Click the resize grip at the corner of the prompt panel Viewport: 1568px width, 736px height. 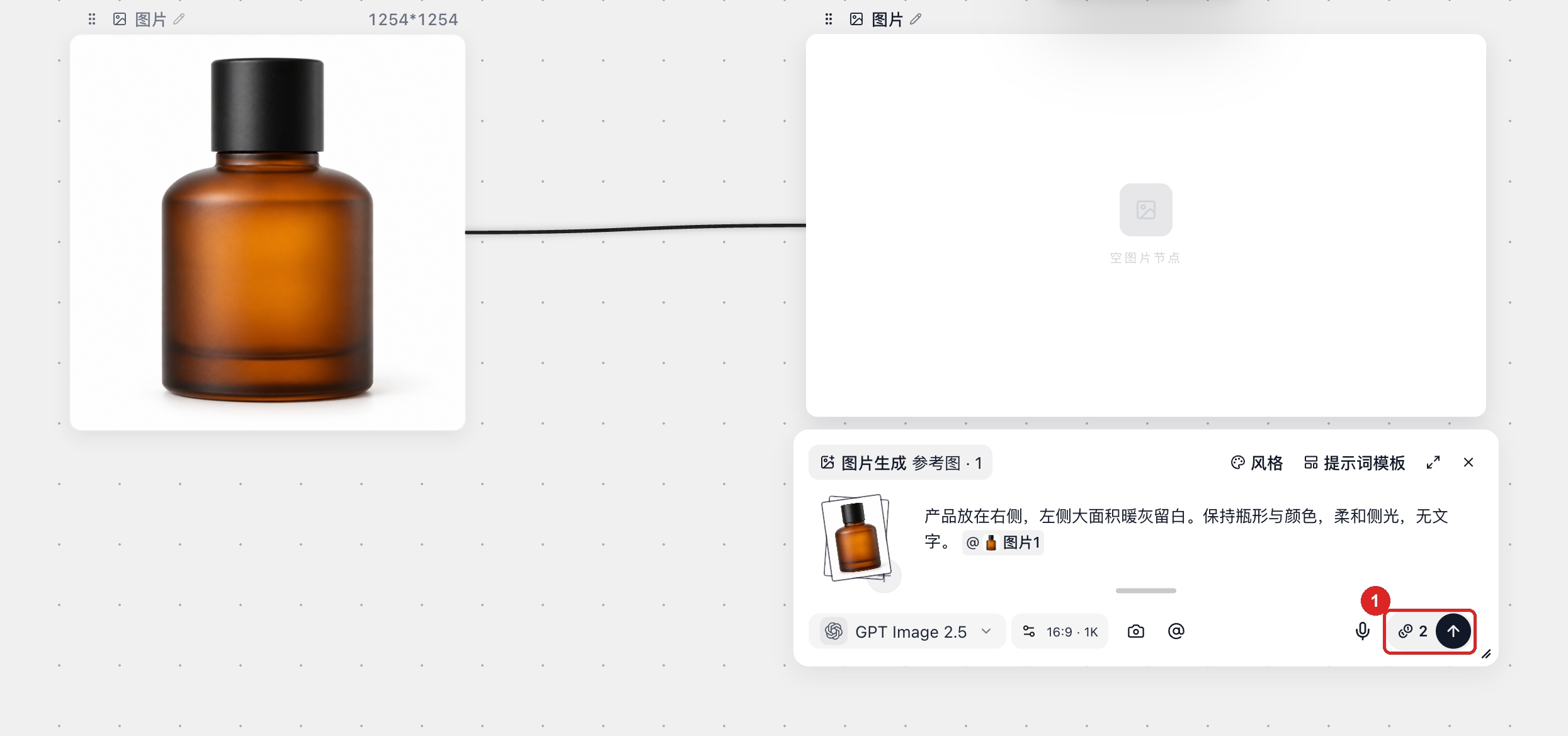(x=1487, y=655)
